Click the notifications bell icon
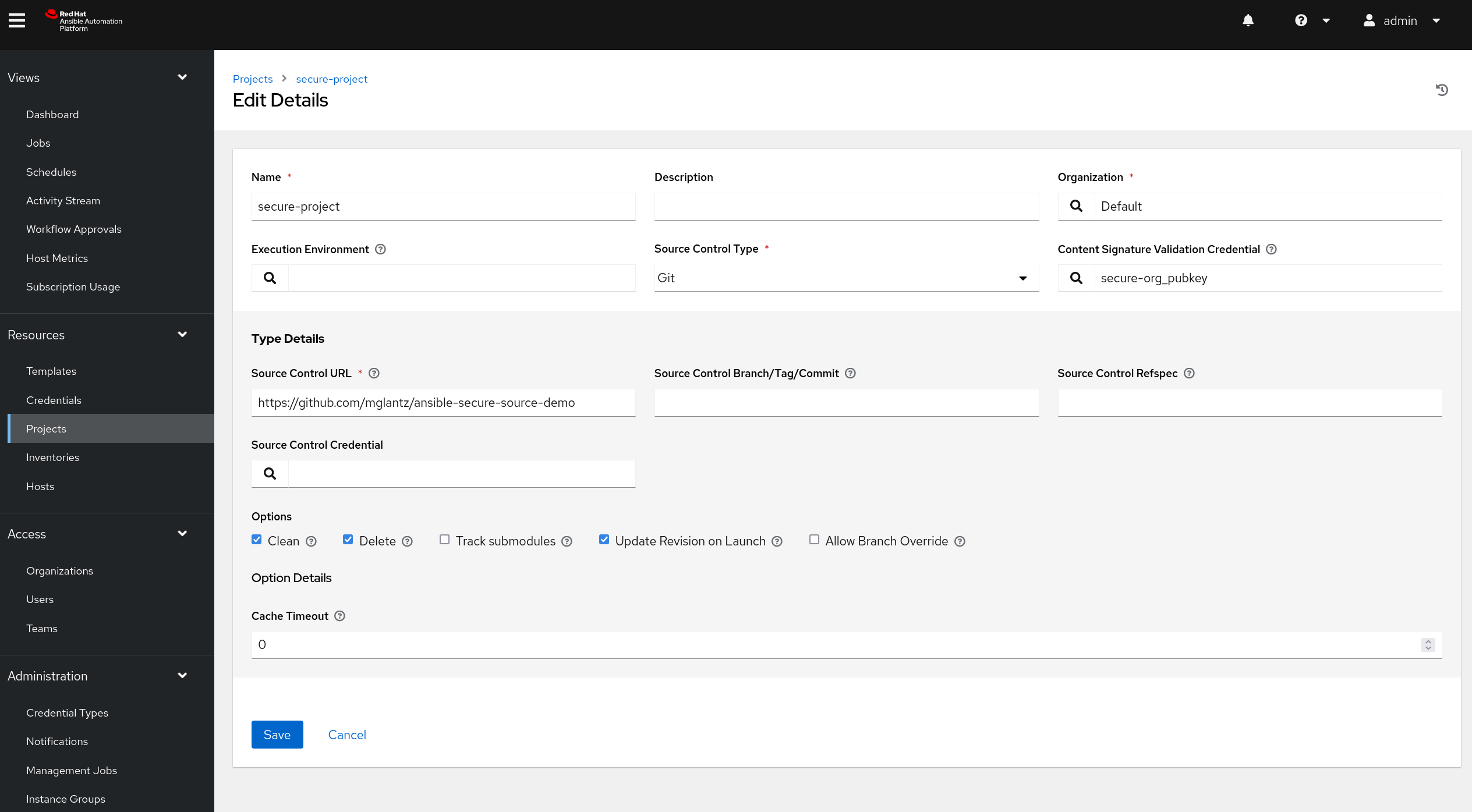Viewport: 1472px width, 812px height. pyautogui.click(x=1248, y=20)
